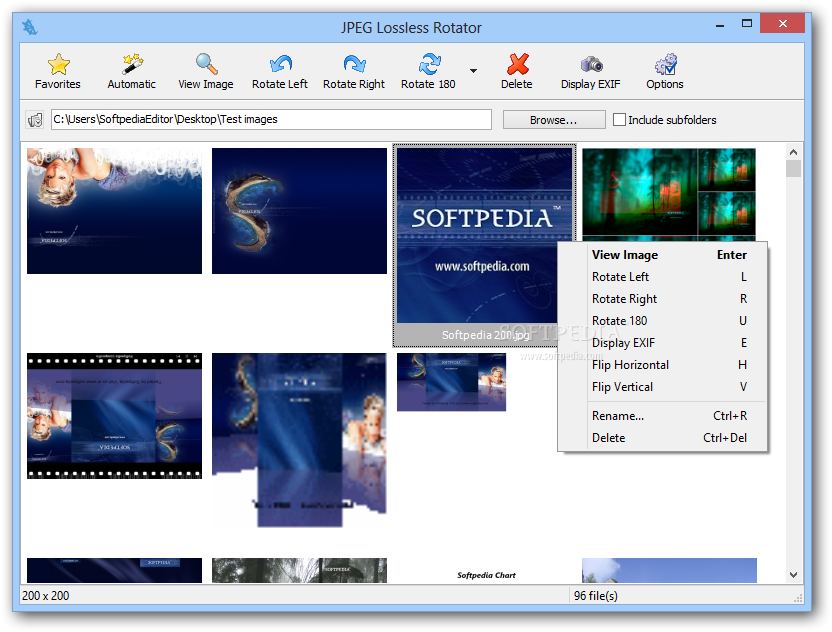The width and height of the screenshot is (832, 632).
Task: Click the Browse... button
Action: (553, 120)
